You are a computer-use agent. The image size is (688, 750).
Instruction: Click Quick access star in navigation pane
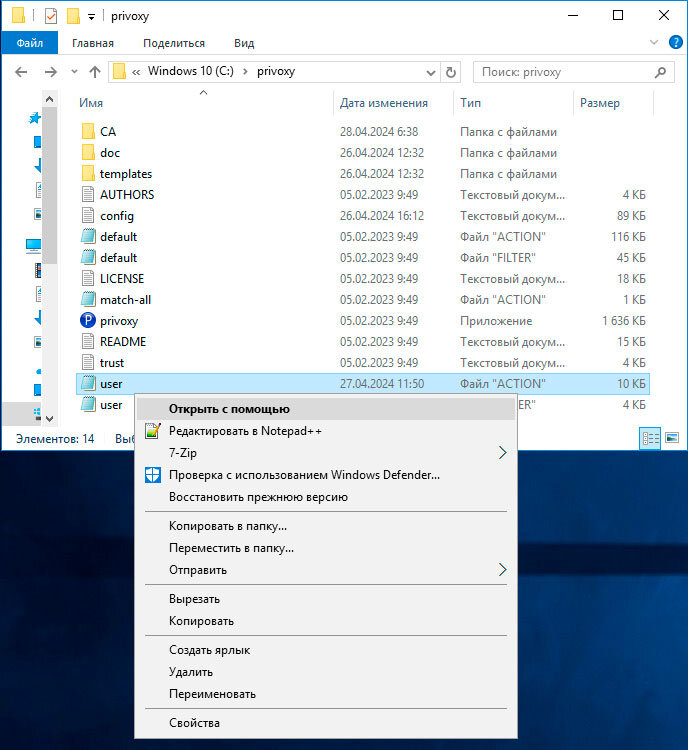34,118
